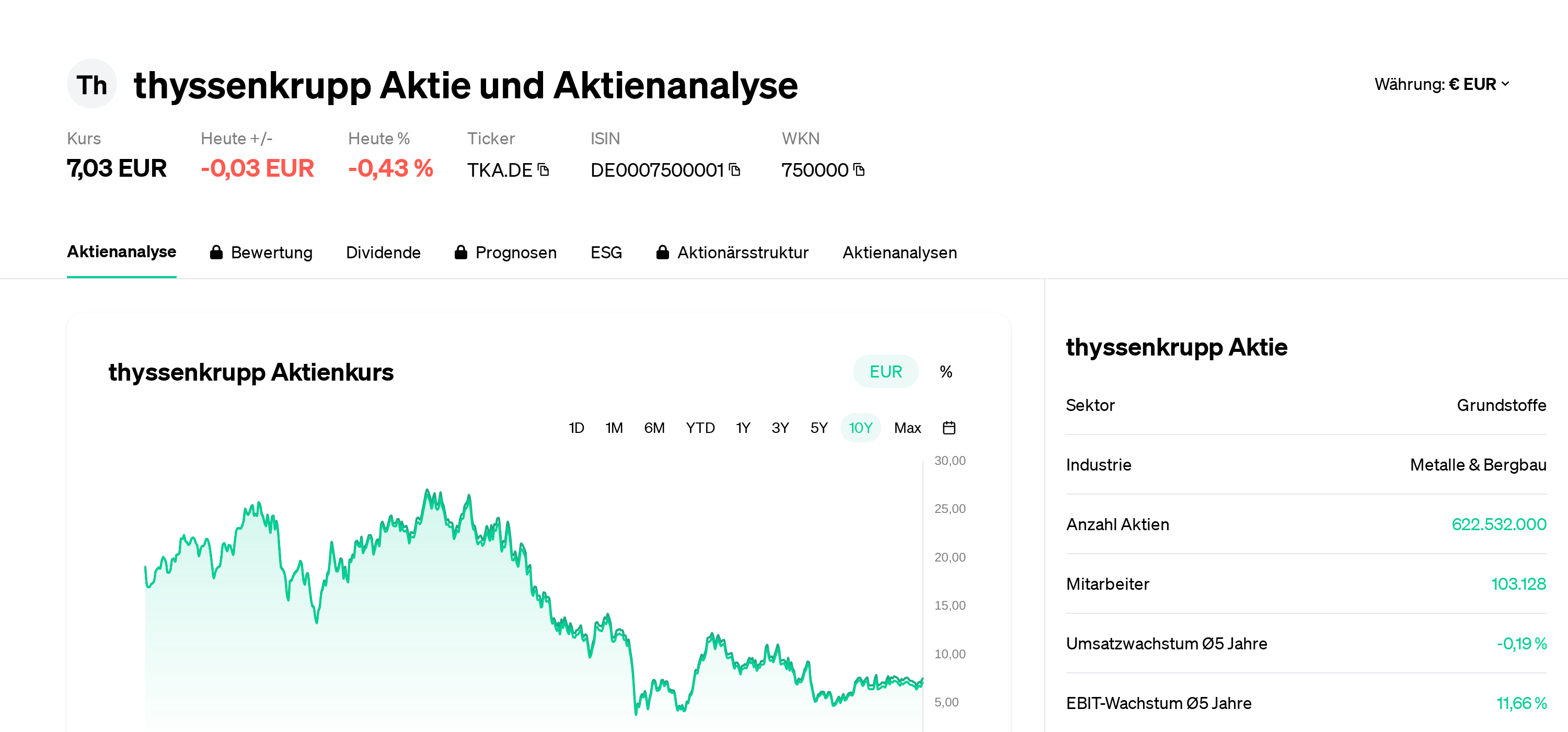The height and width of the screenshot is (732, 1568).
Task: Select the 1D chart range
Action: (577, 428)
